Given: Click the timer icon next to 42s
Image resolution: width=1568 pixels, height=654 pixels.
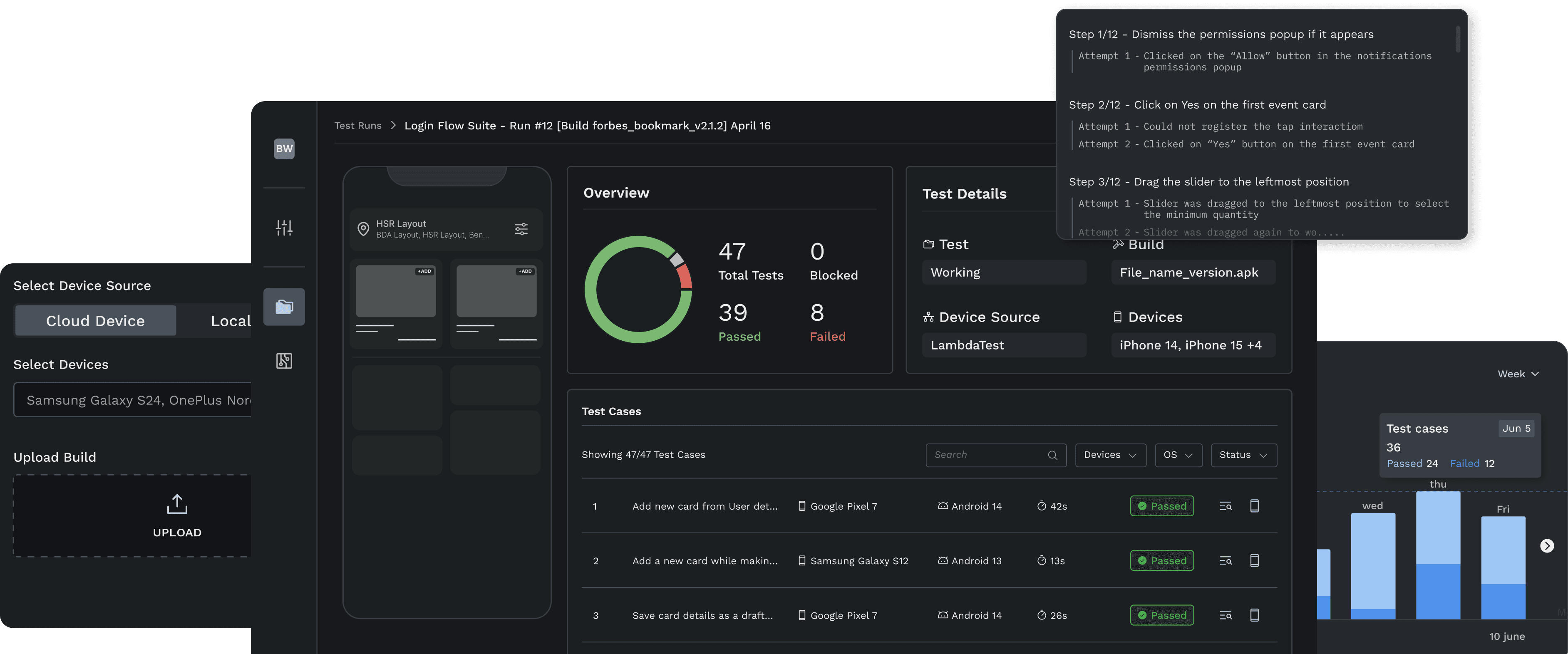Looking at the screenshot, I should 1042,506.
